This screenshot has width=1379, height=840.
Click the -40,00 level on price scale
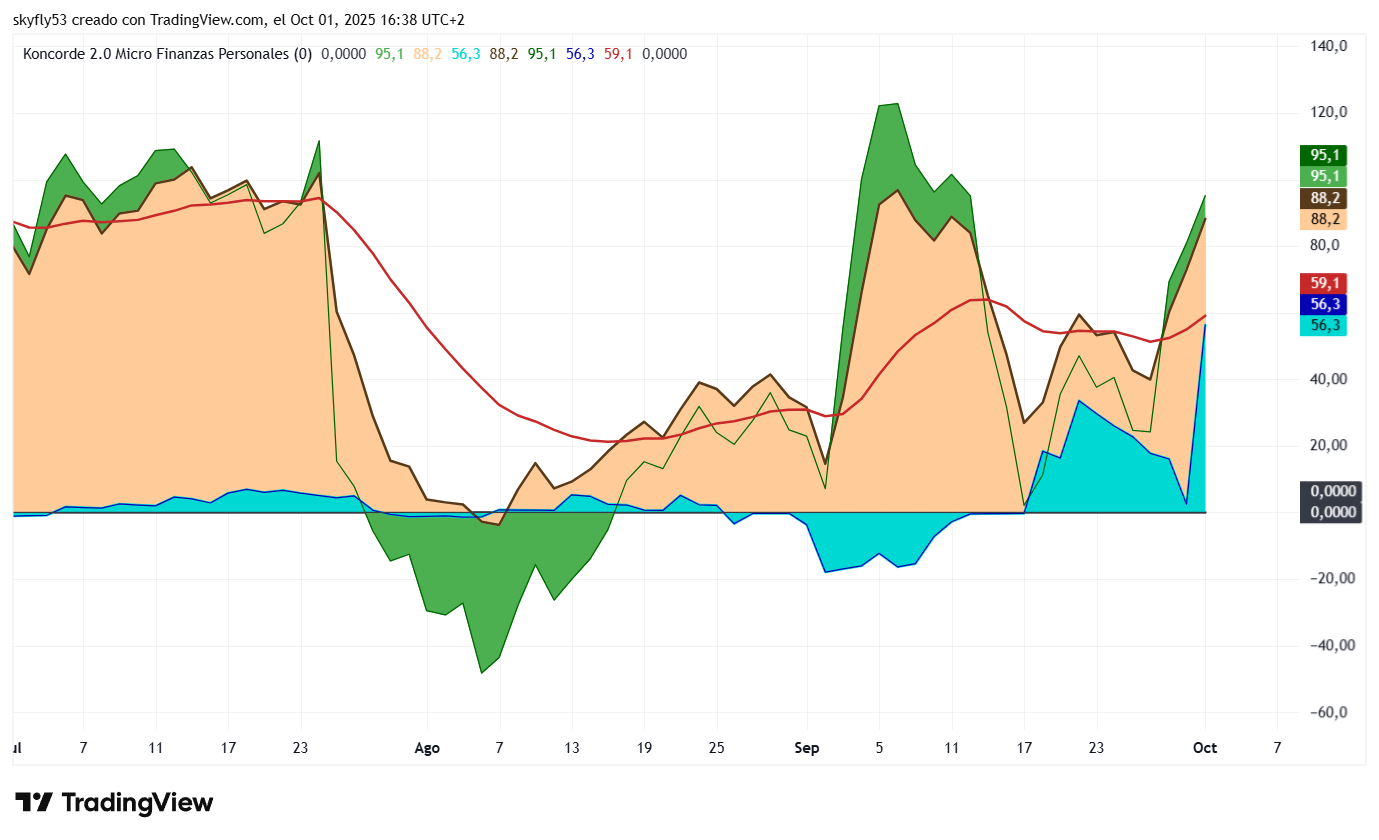1331,645
